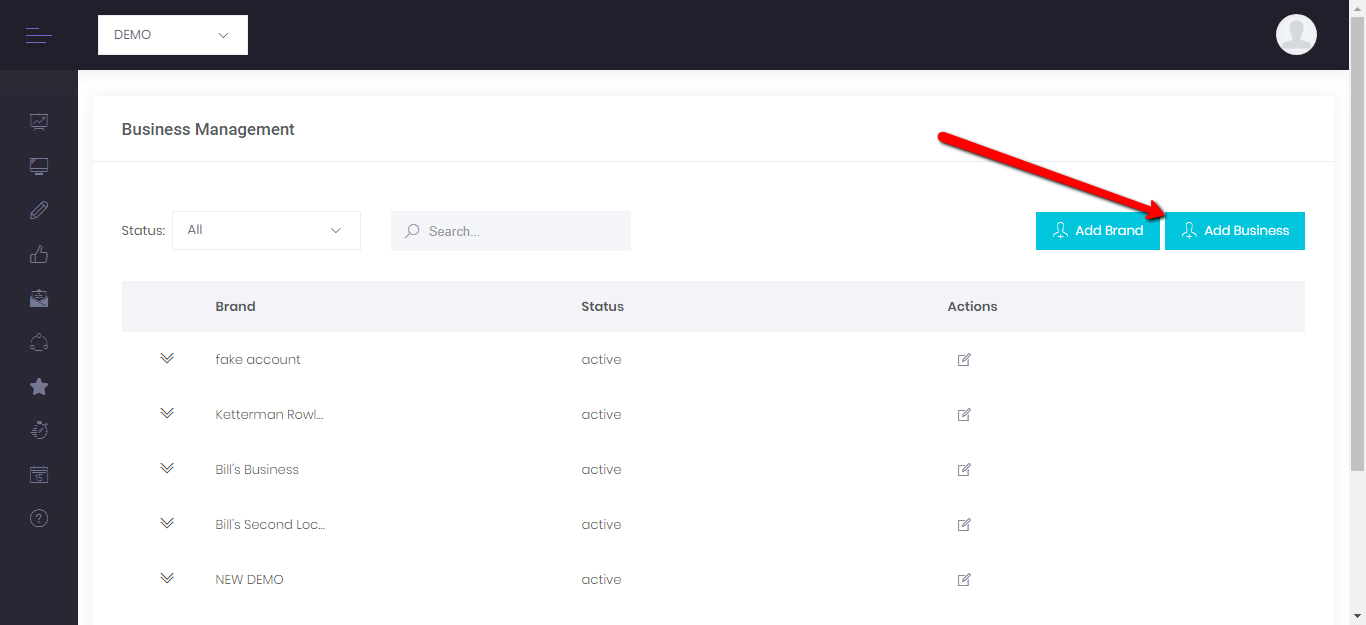Click edit icon for Bill's Business
1366x625 pixels.
[x=964, y=470]
